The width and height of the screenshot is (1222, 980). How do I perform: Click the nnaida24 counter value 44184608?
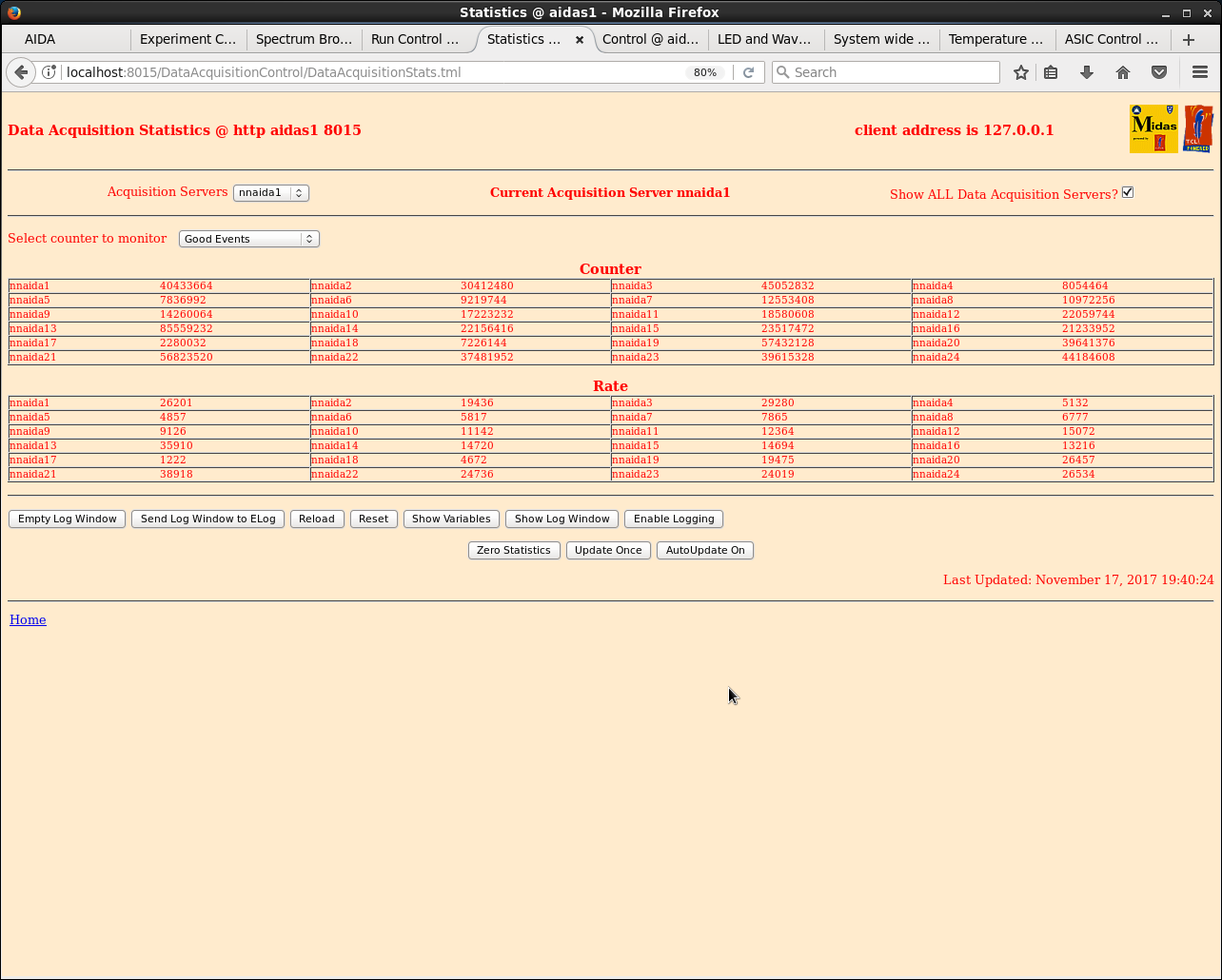pyautogui.click(x=1089, y=357)
